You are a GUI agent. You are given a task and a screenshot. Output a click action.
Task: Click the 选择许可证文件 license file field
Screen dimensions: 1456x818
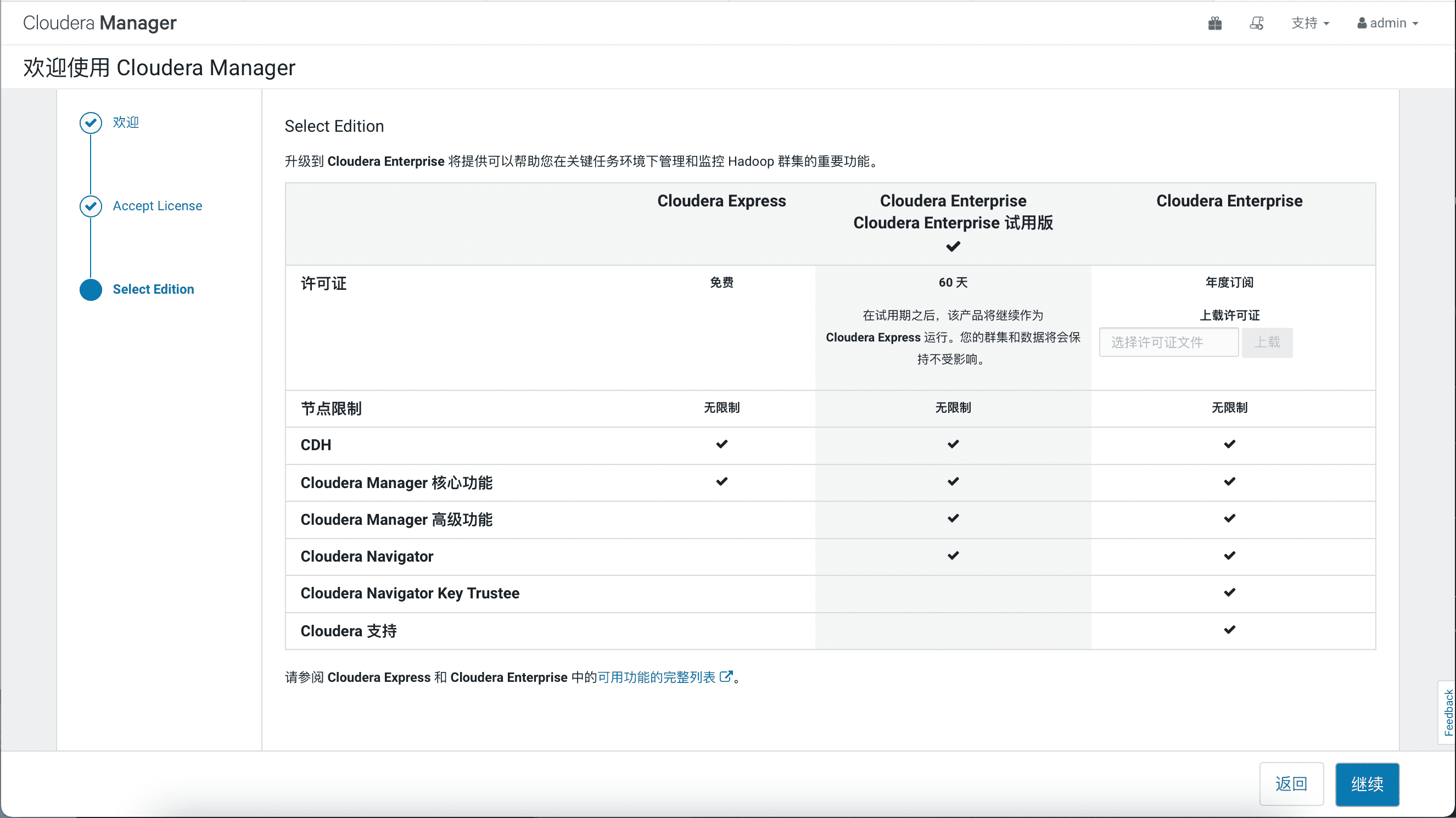point(1168,343)
